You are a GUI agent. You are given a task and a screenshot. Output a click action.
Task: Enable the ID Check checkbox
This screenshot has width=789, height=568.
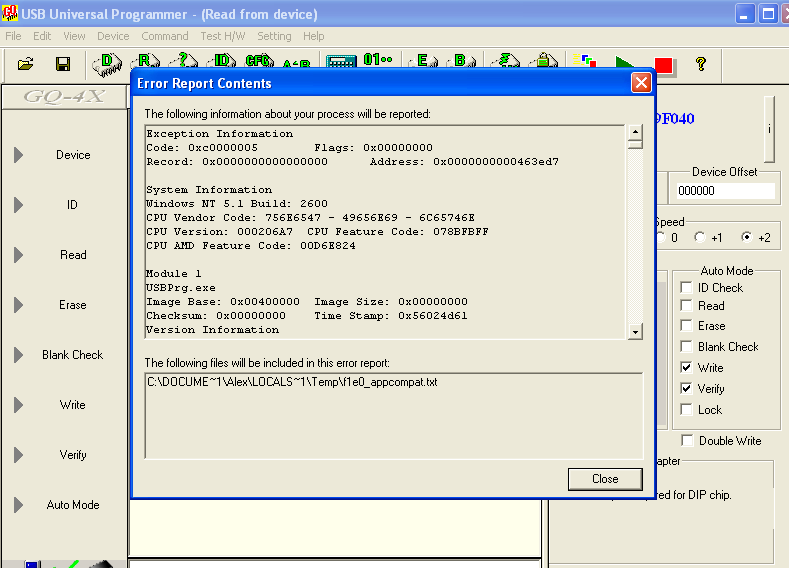686,288
